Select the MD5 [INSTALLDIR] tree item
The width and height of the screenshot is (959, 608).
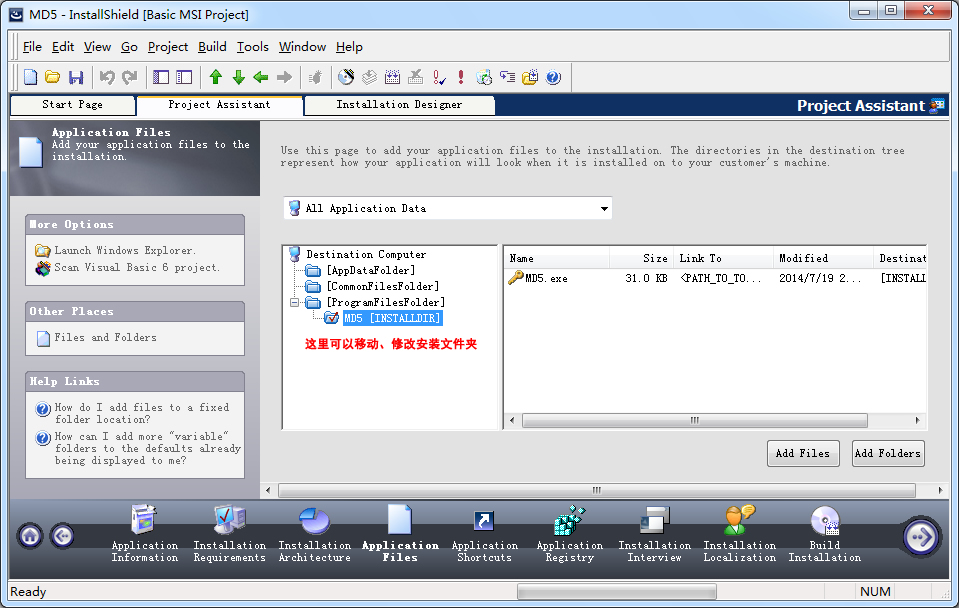coord(392,318)
